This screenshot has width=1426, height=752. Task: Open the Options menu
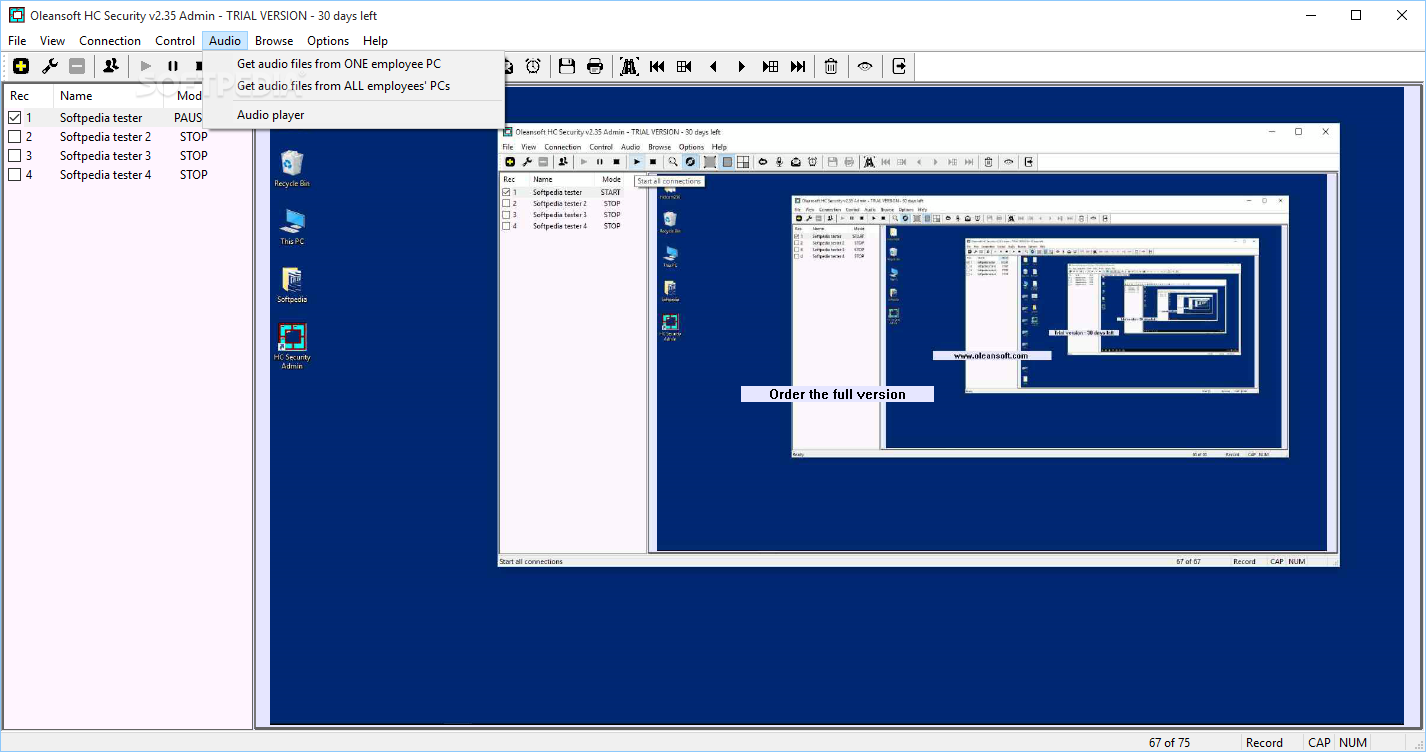(328, 41)
